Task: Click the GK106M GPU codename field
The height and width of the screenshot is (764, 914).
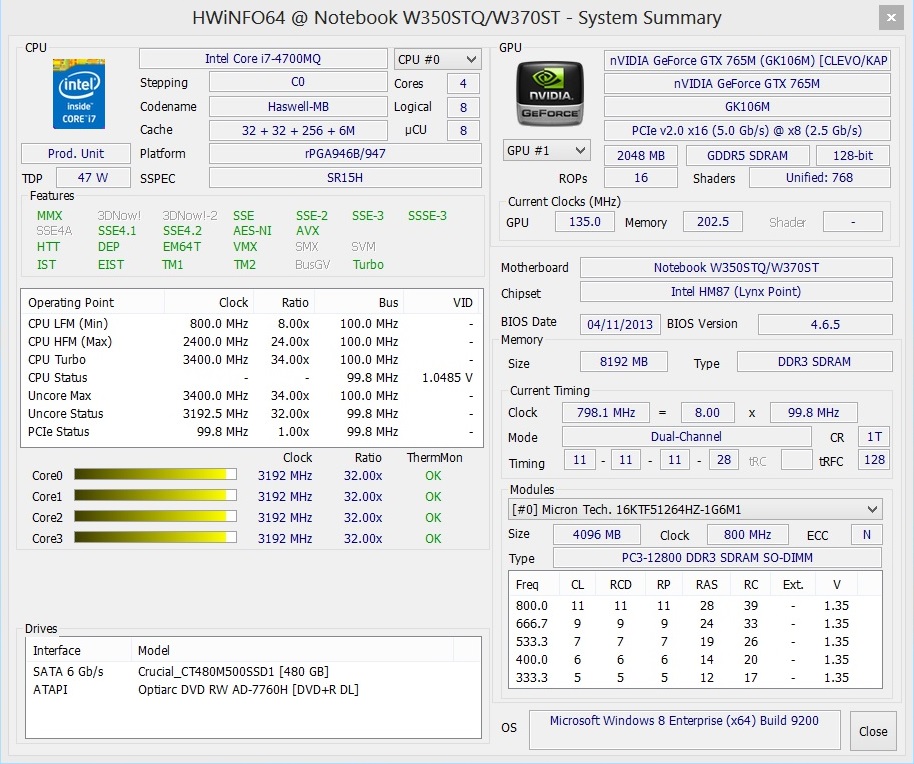Action: (x=747, y=107)
